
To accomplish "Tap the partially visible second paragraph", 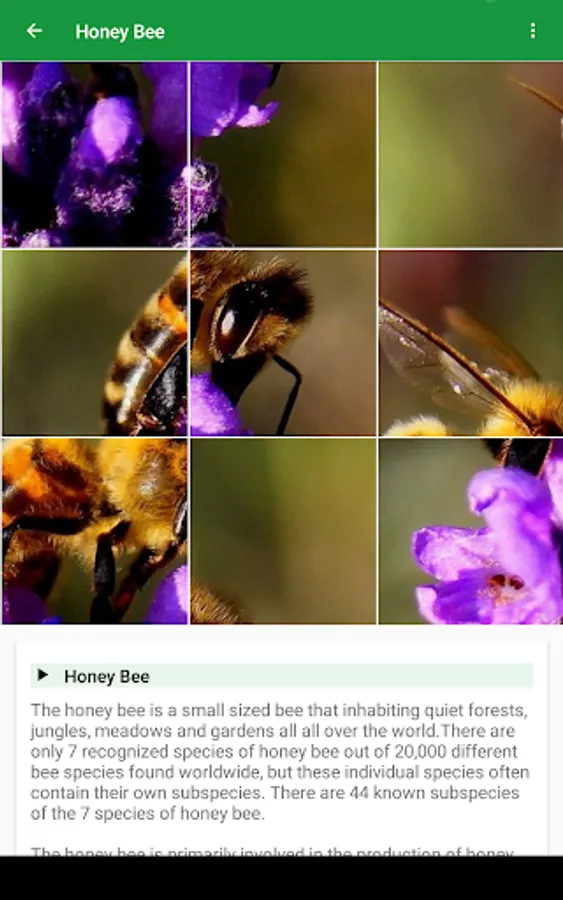I will [272, 851].
